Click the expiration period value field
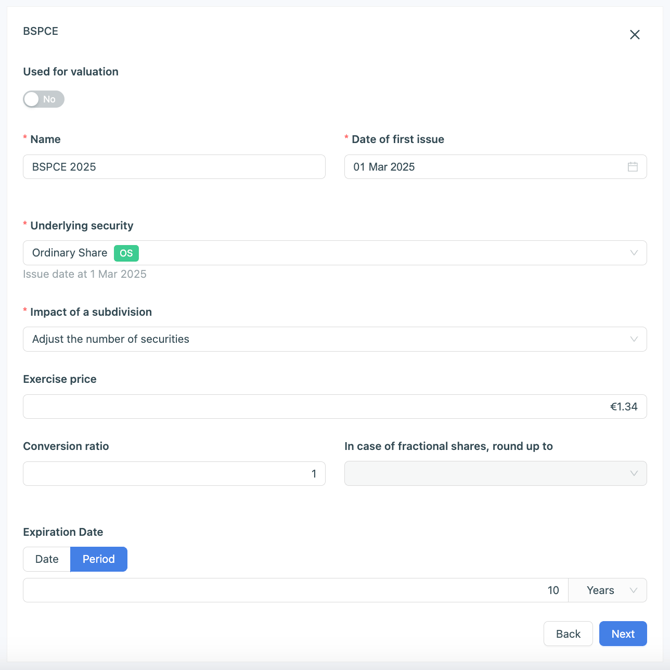Screen dimensions: 670x670 tap(295, 591)
